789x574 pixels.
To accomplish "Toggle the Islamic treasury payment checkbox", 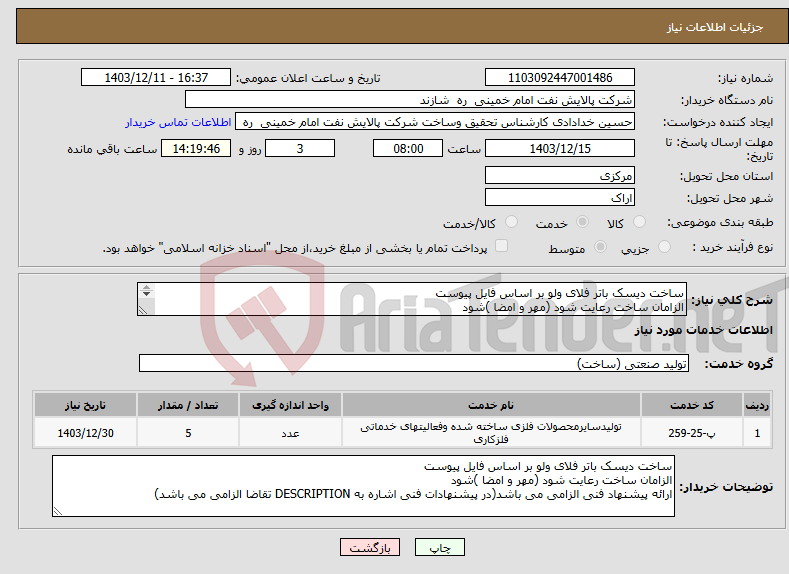I will [501, 245].
